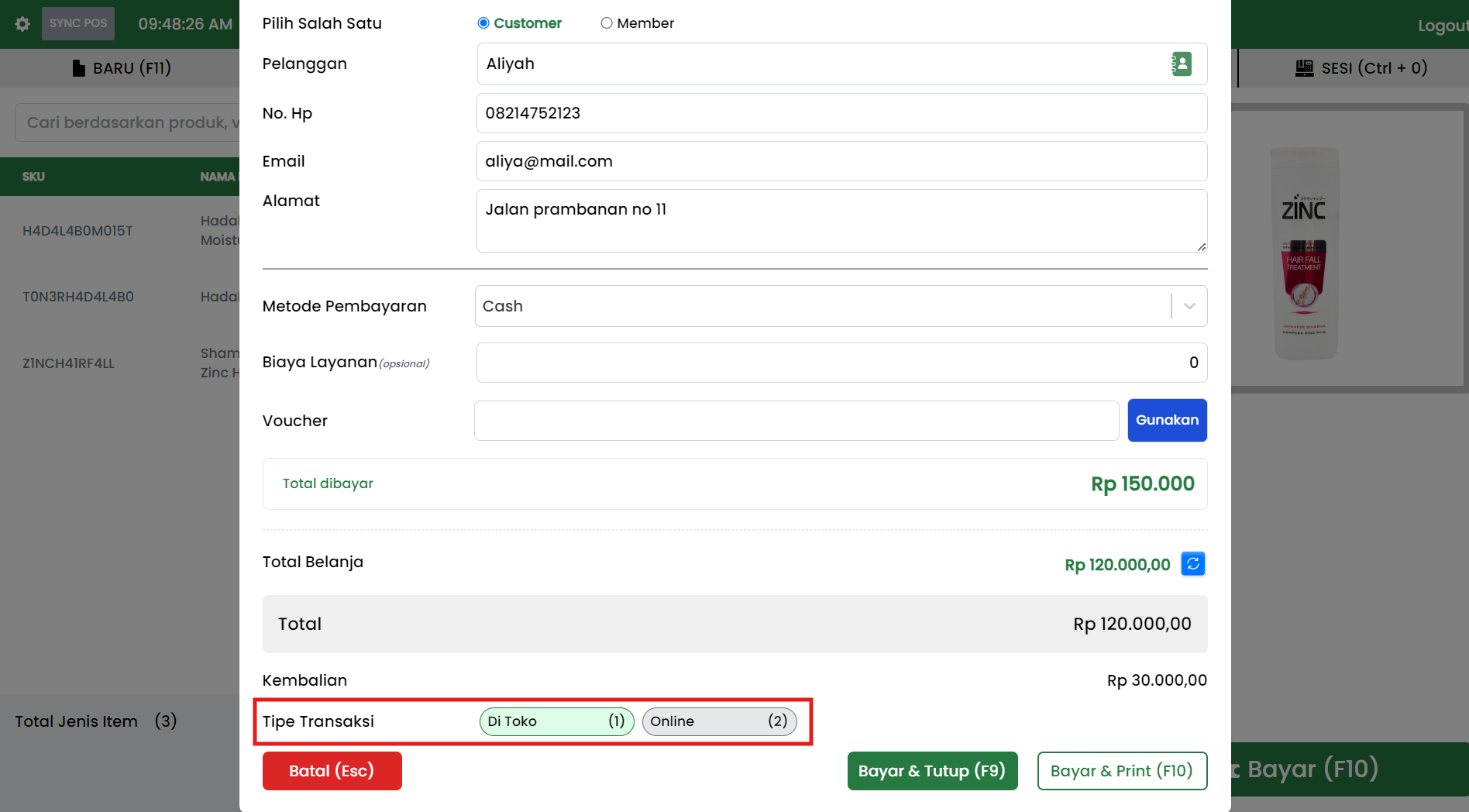This screenshot has width=1469, height=812.
Task: Click the SESI cash register icon
Action: pos(1304,68)
